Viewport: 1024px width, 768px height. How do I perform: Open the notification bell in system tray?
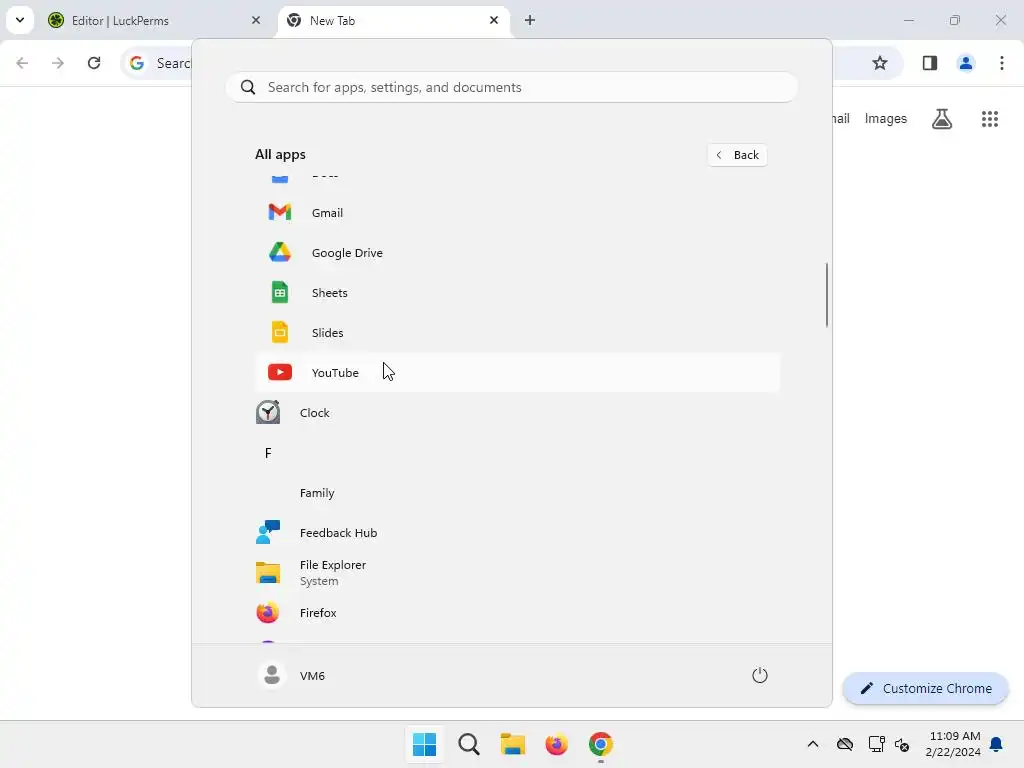point(996,744)
